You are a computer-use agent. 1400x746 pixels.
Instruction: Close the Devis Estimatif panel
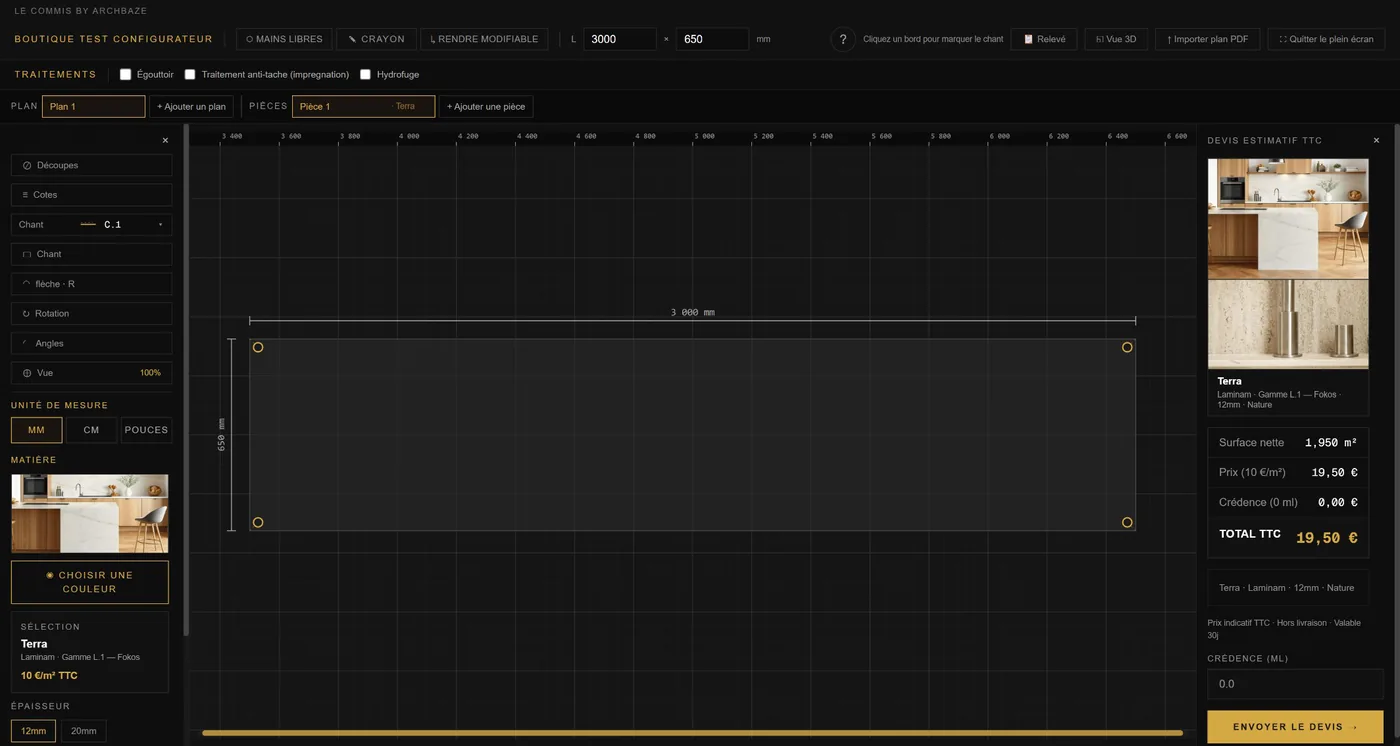(x=1376, y=141)
